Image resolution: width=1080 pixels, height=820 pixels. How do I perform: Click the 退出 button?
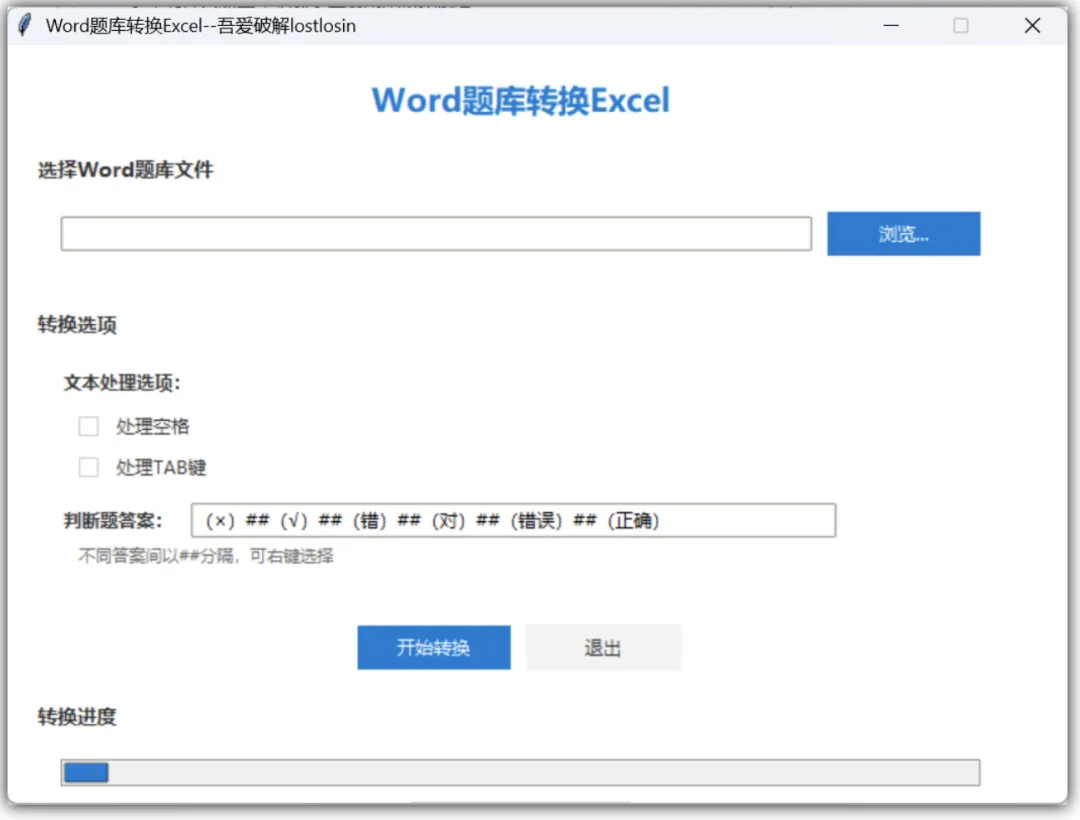pos(603,647)
